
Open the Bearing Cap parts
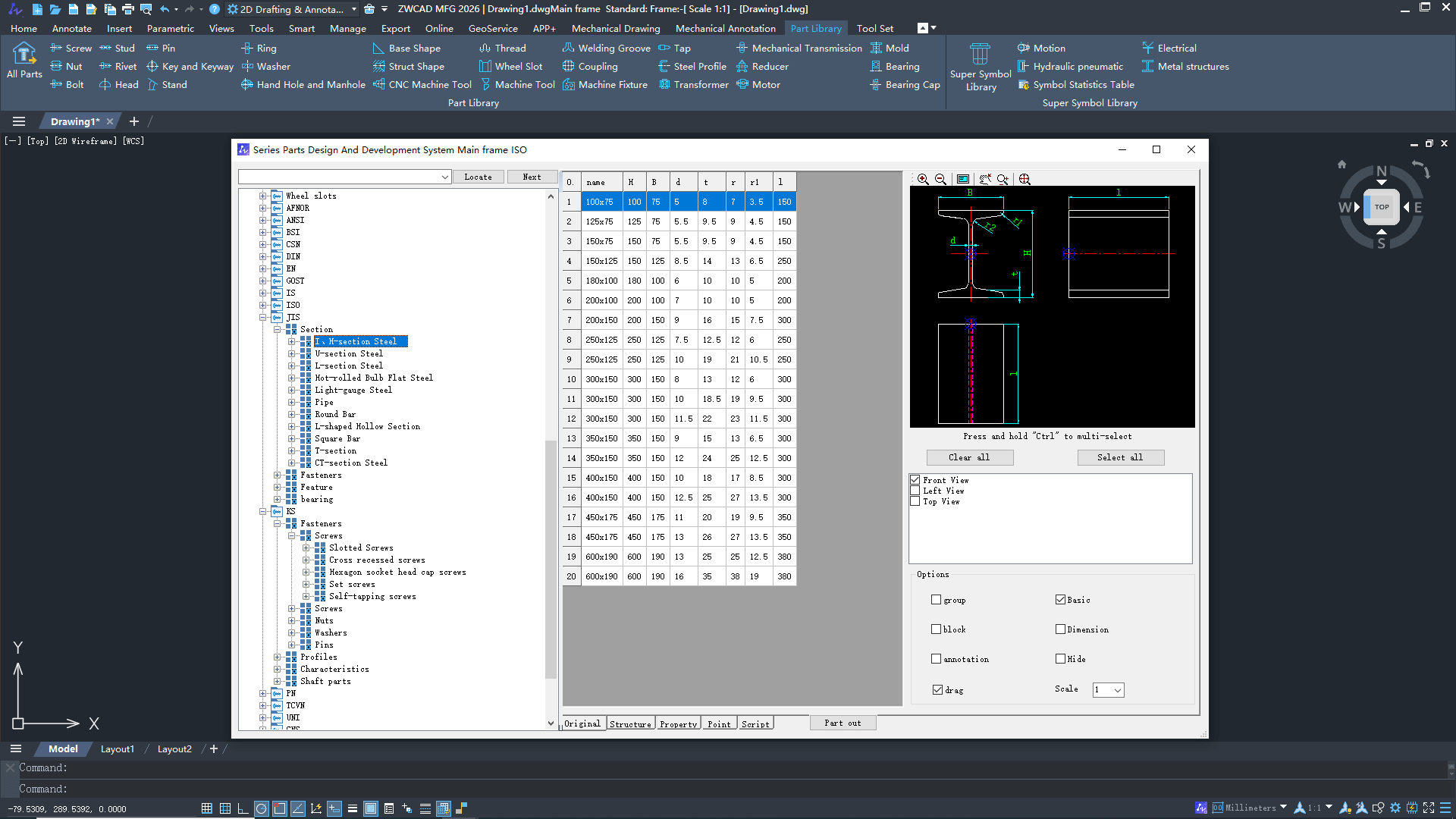pyautogui.click(x=905, y=84)
